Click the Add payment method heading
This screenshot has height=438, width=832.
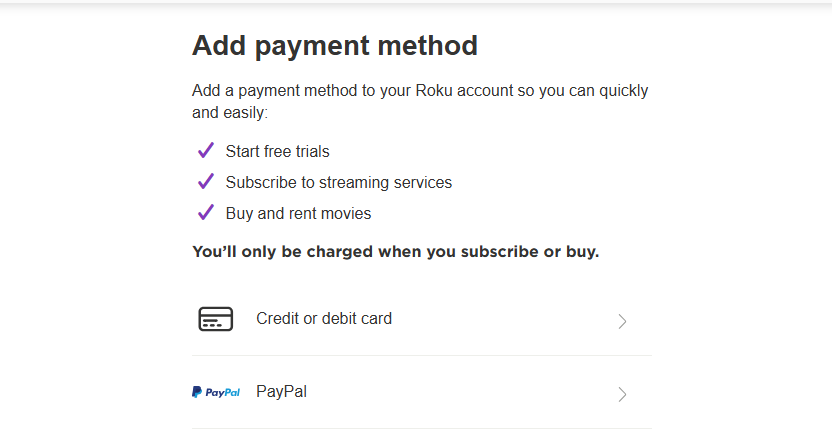pos(335,46)
